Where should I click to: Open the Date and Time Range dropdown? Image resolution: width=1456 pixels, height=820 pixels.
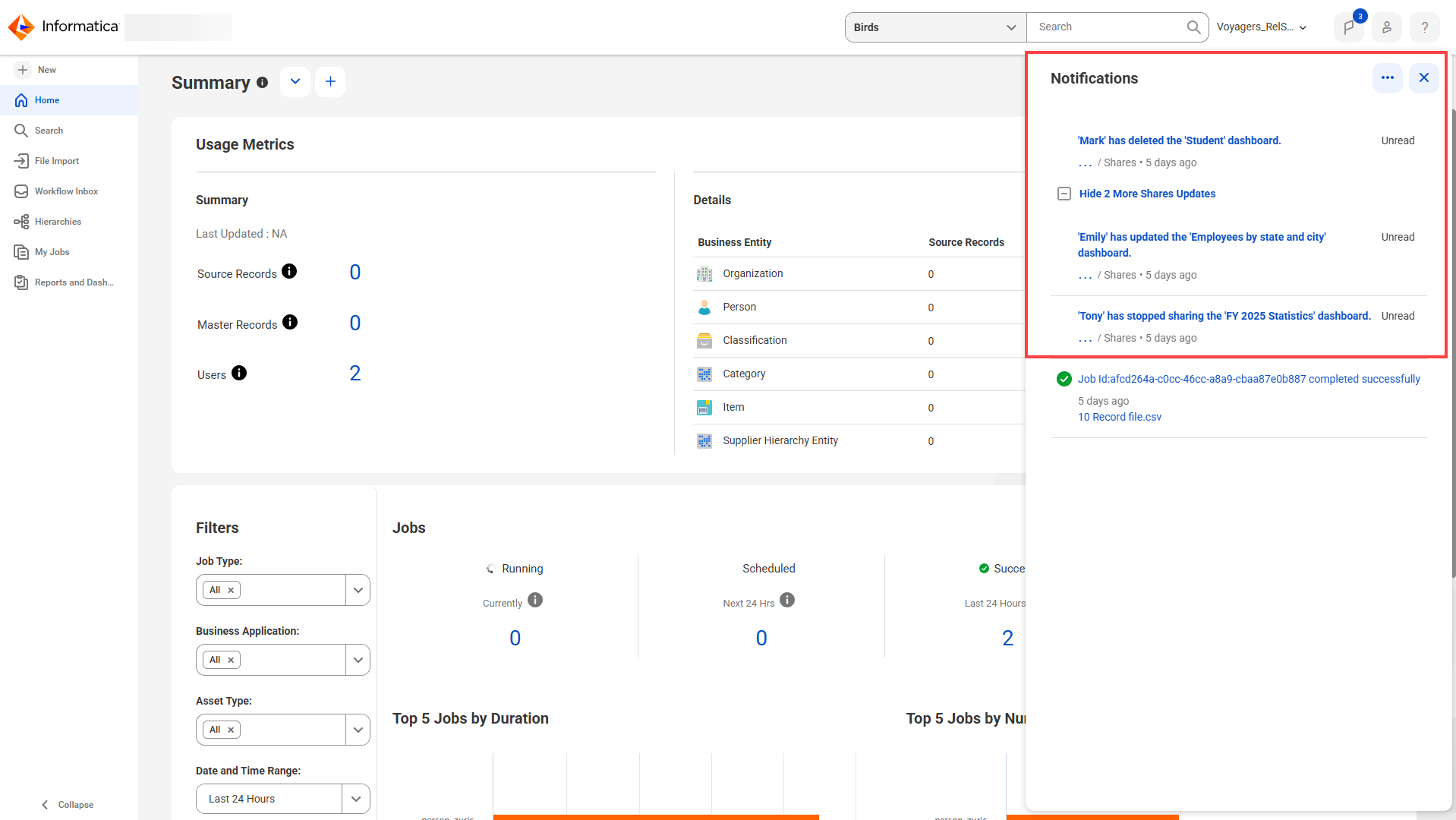pyautogui.click(x=282, y=799)
